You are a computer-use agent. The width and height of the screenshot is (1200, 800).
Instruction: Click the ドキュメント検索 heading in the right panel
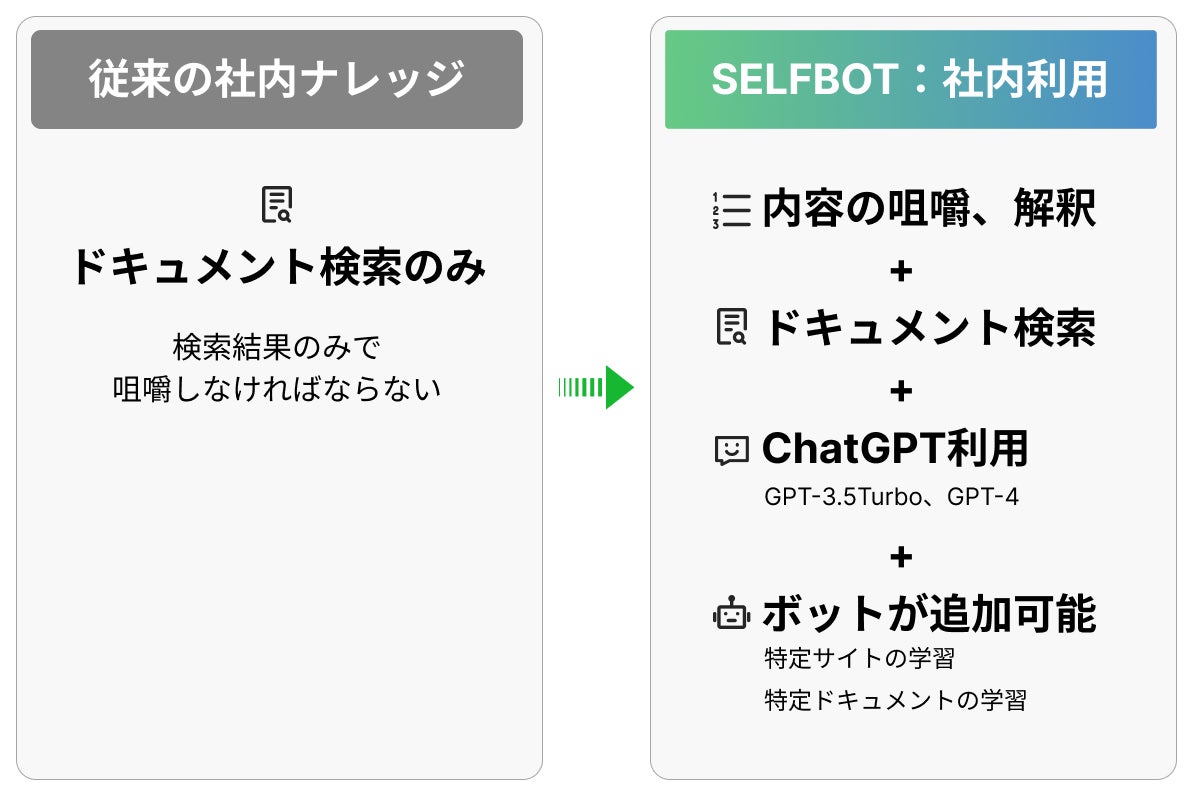click(929, 328)
